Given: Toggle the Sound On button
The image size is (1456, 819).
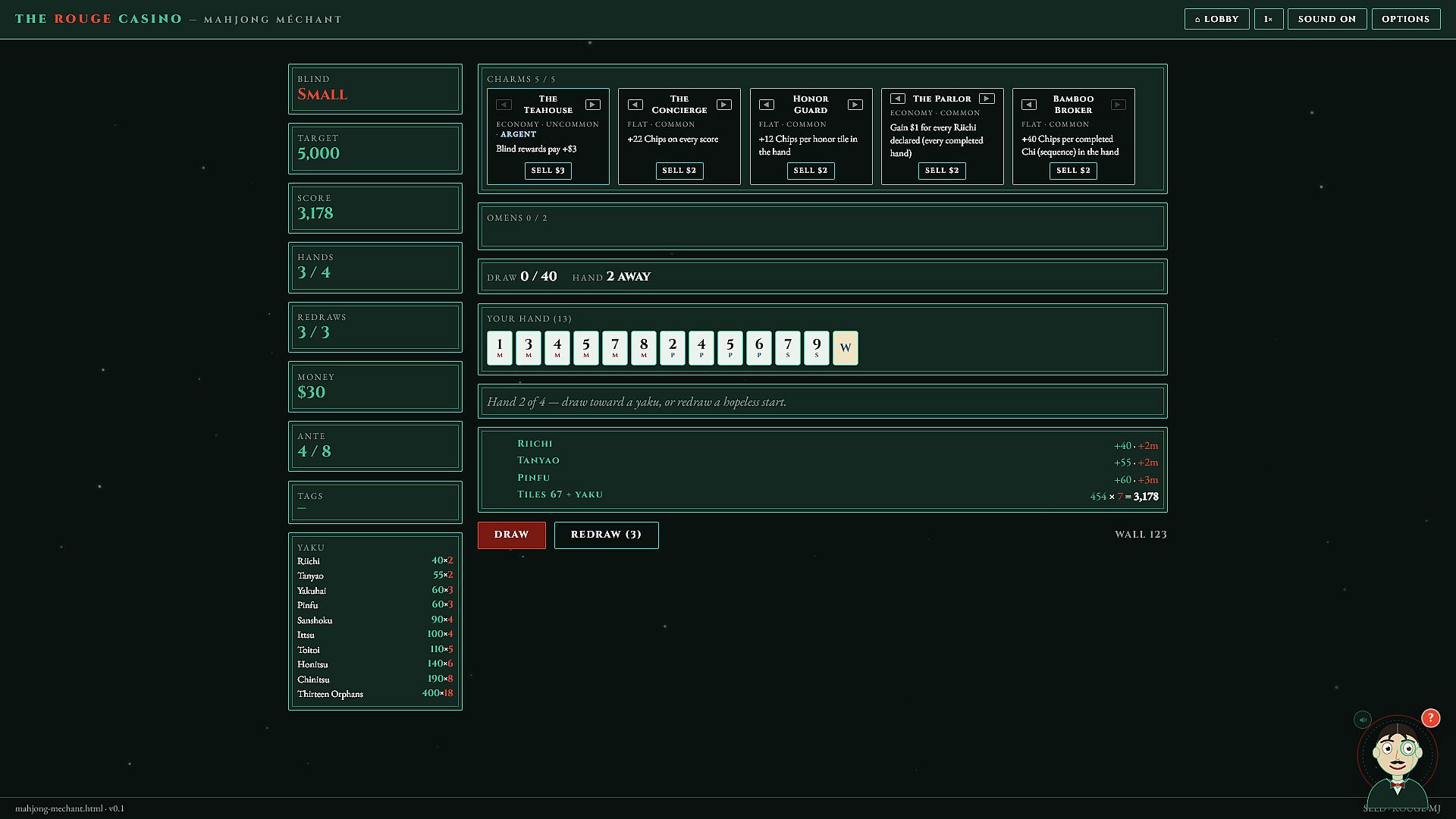Looking at the screenshot, I should coord(1327,19).
